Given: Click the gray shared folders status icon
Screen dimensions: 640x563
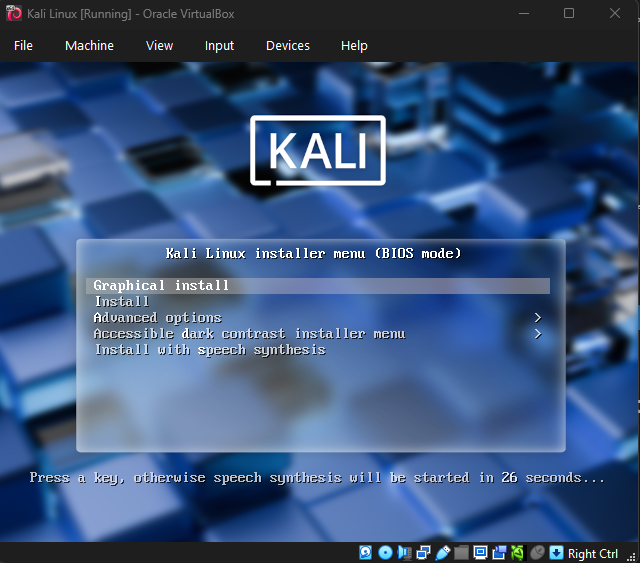Looking at the screenshot, I should coord(461,553).
